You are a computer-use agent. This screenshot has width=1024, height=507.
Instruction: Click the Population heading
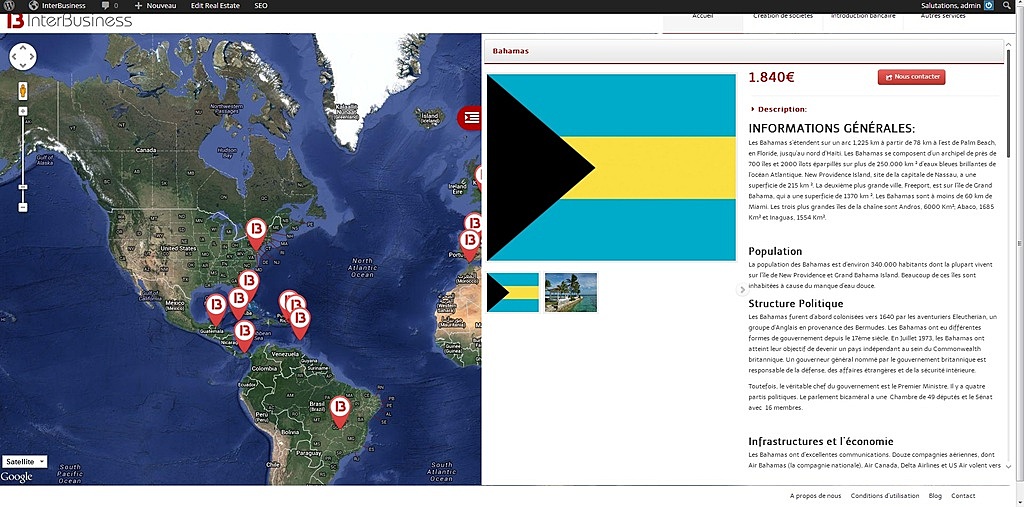[x=775, y=252]
